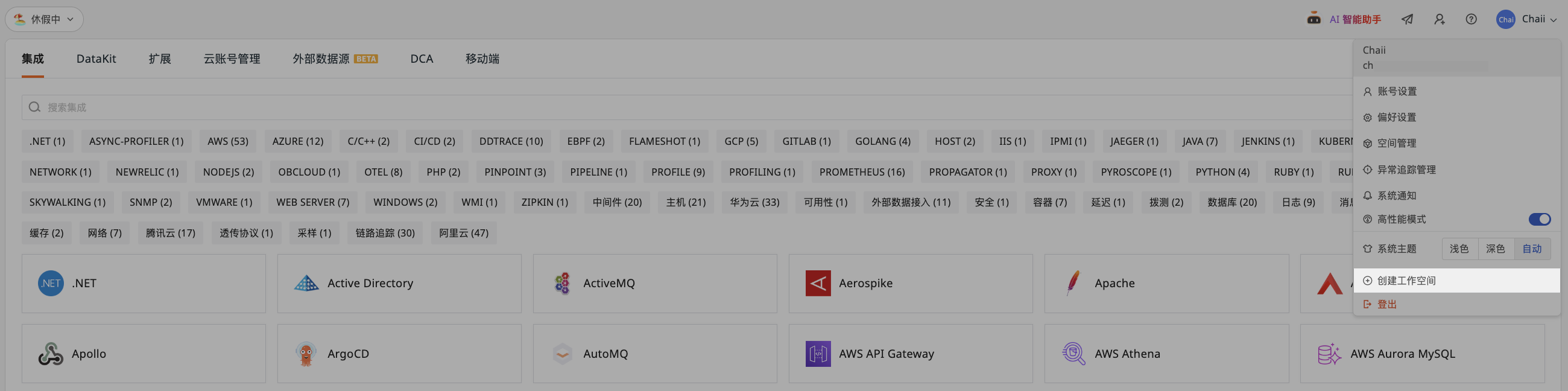
Task: Click the Aerospike logo
Action: tap(818, 283)
